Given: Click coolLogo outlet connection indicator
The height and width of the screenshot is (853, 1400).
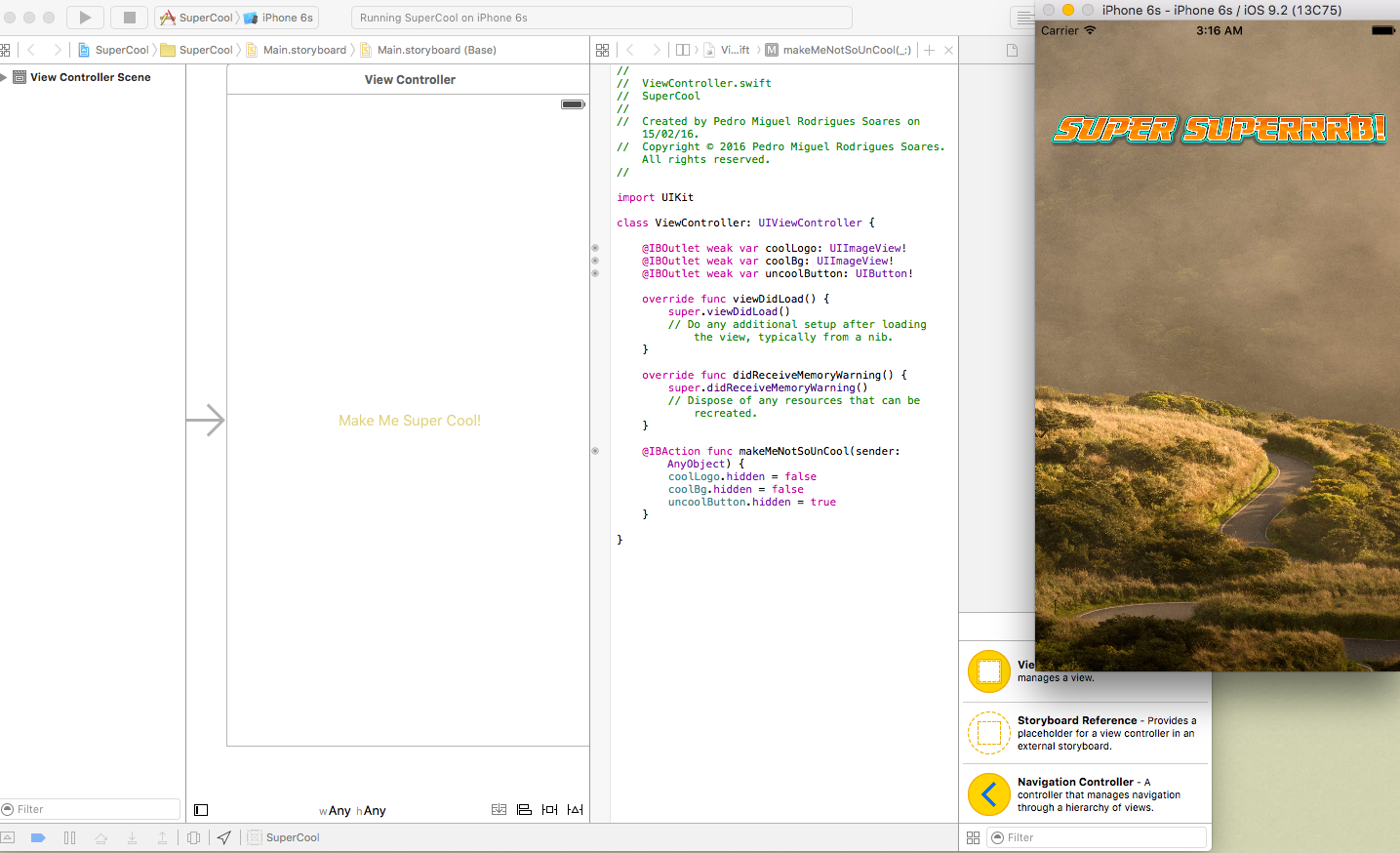Looking at the screenshot, I should pyautogui.click(x=595, y=248).
